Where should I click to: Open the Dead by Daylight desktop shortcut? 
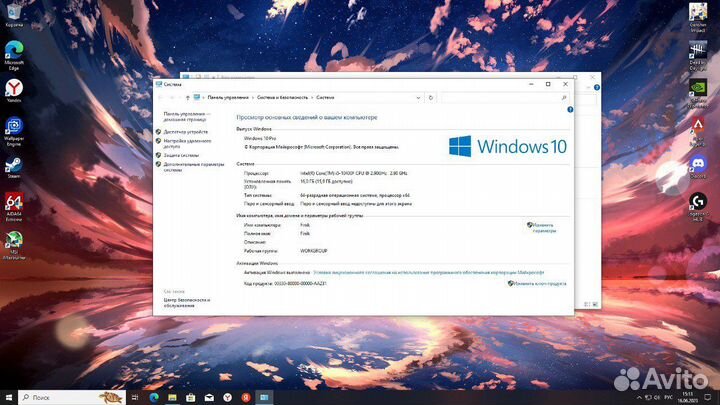[698, 56]
